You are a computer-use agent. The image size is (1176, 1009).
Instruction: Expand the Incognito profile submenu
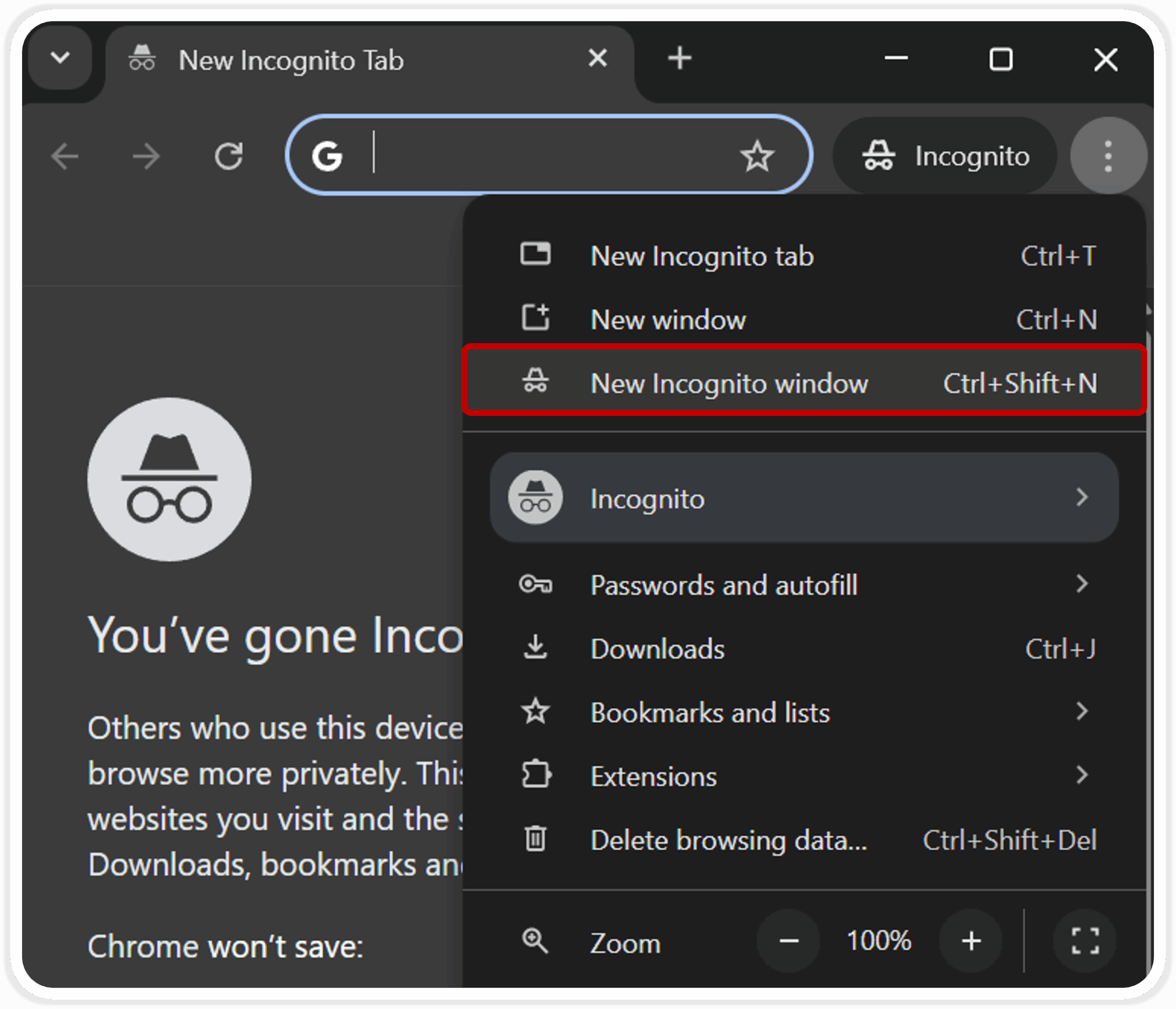click(803, 498)
